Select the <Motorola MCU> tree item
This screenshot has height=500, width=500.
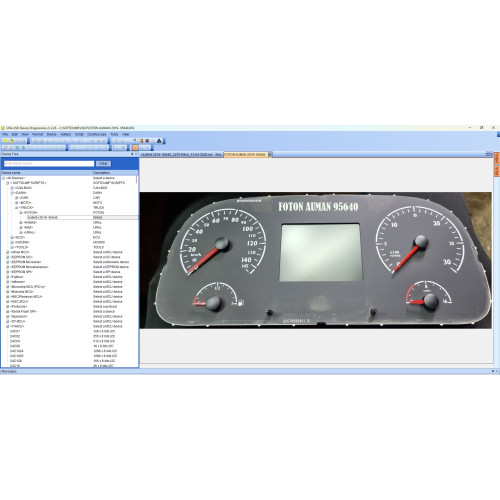[22, 292]
